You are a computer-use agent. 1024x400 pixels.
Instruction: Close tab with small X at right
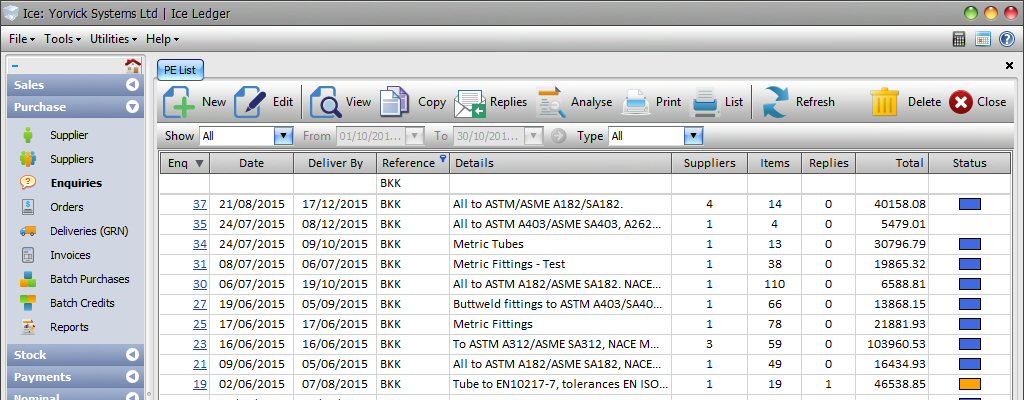1010,65
